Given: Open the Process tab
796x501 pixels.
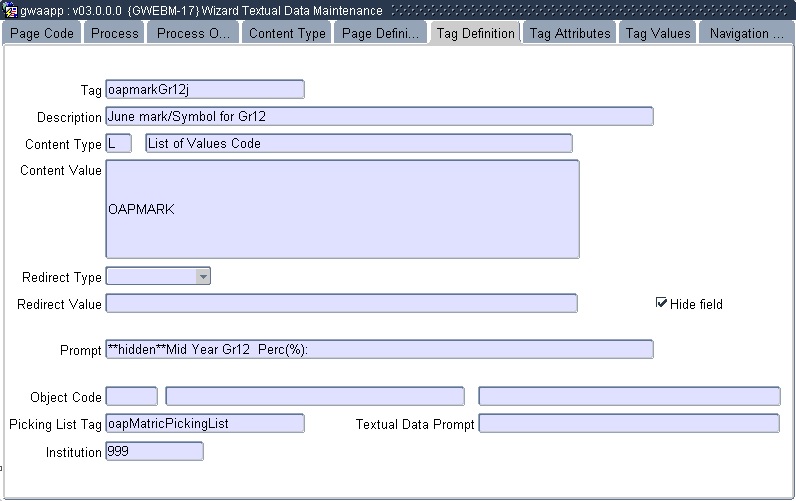Looking at the screenshot, I should [x=115, y=34].
